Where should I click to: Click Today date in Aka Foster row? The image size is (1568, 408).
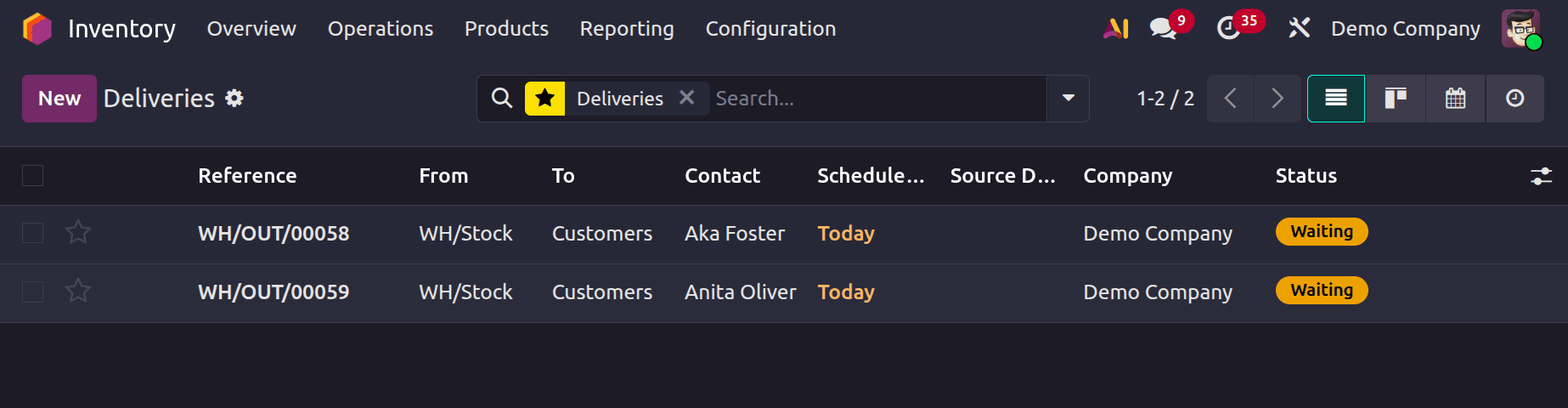point(846,233)
